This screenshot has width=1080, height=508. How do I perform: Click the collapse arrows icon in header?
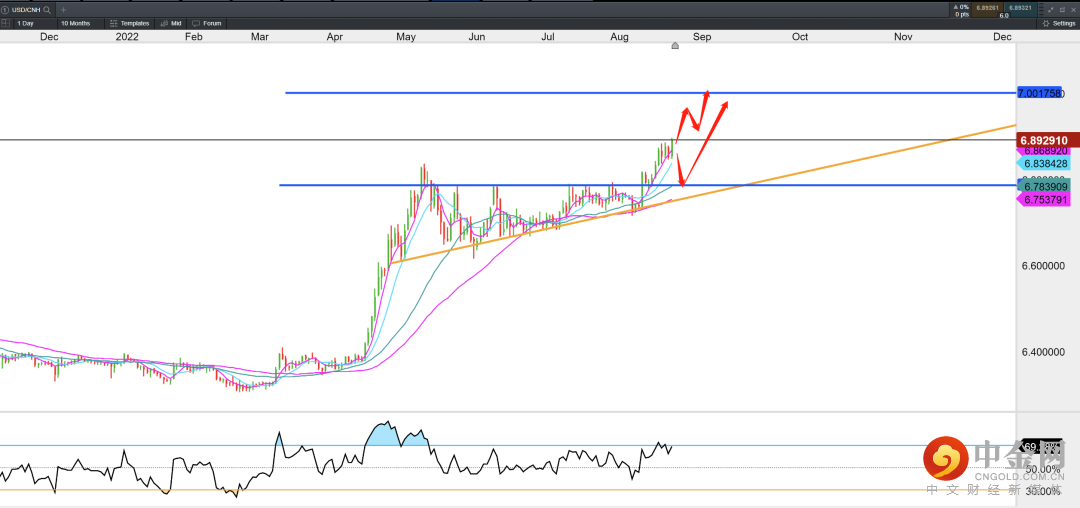[1050, 10]
